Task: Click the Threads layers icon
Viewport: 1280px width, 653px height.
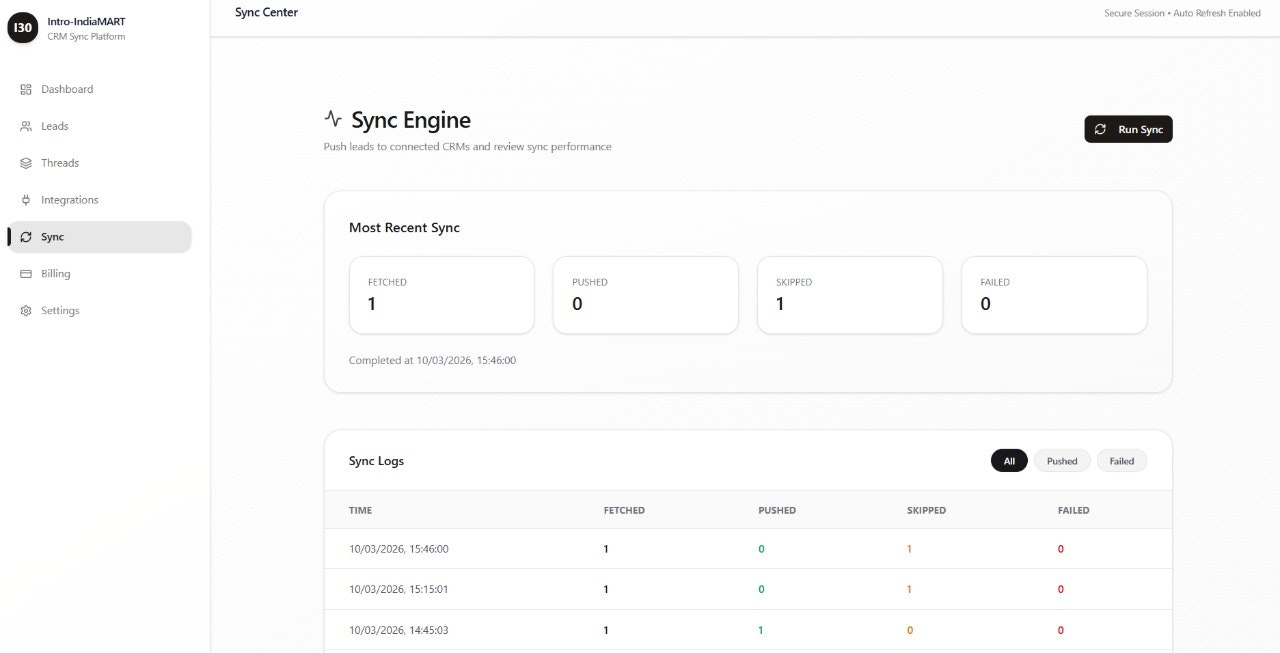Action: click(x=26, y=163)
